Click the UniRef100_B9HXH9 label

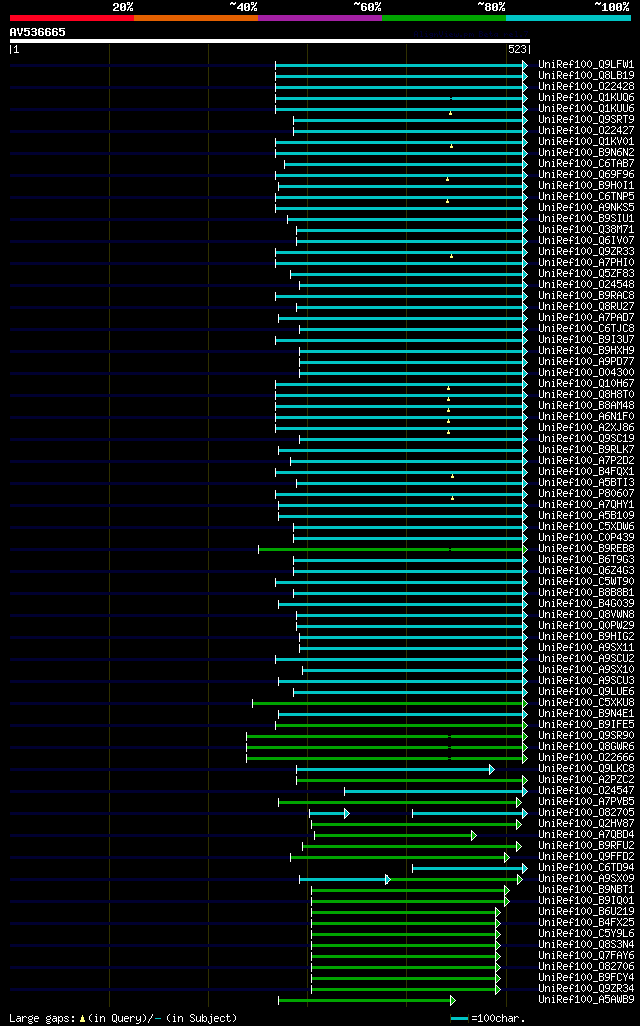(586, 351)
